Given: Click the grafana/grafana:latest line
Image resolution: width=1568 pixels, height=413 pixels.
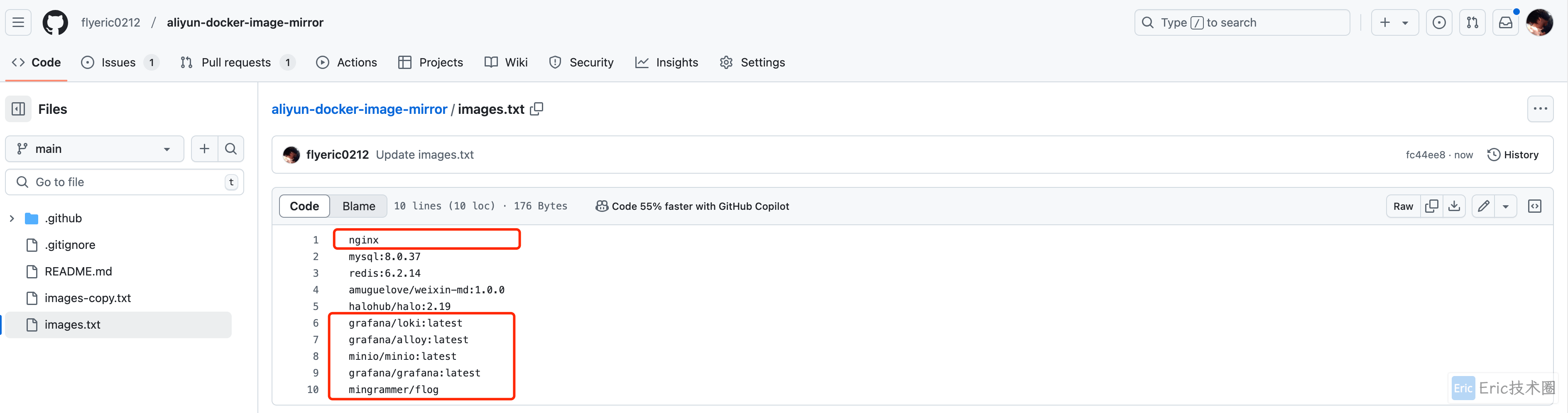Looking at the screenshot, I should (x=414, y=373).
